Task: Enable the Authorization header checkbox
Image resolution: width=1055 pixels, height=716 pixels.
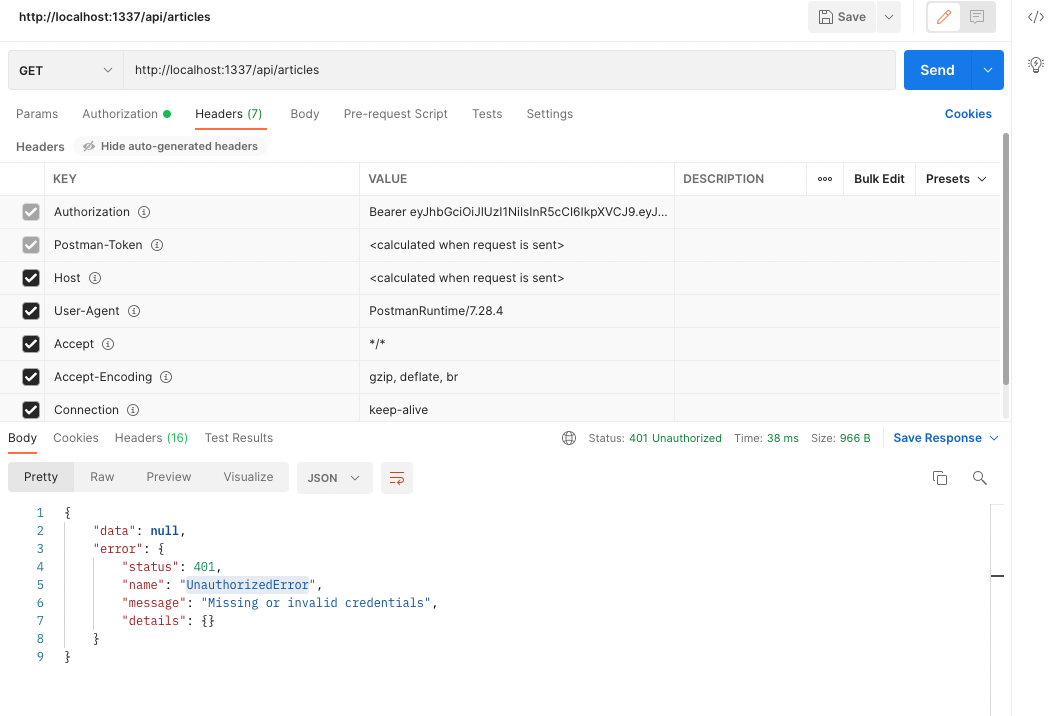Action: pyautogui.click(x=30, y=211)
